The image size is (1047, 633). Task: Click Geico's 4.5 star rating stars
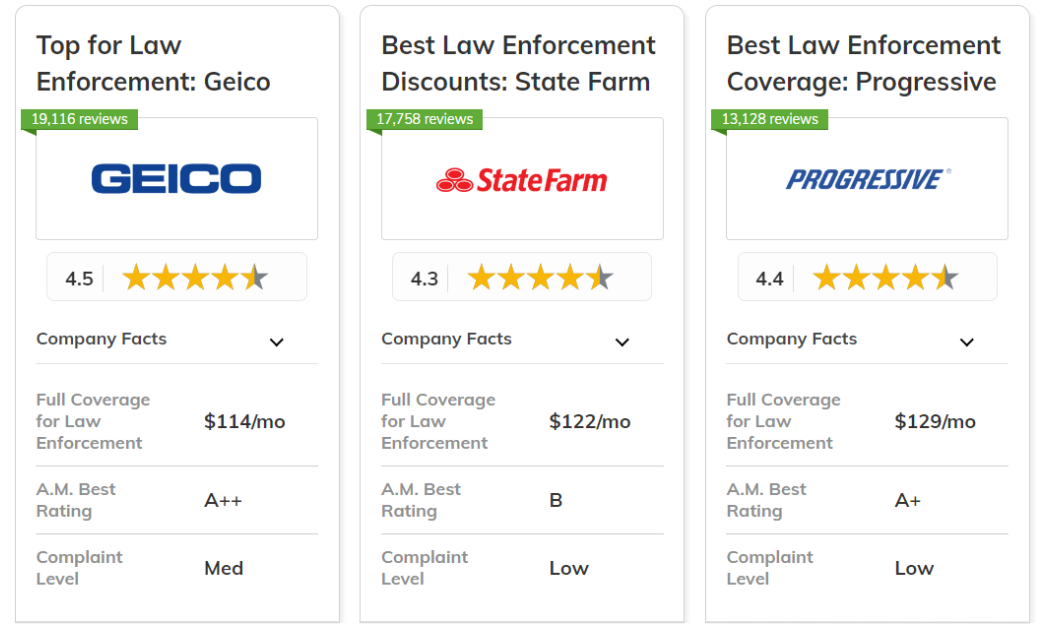point(195,277)
